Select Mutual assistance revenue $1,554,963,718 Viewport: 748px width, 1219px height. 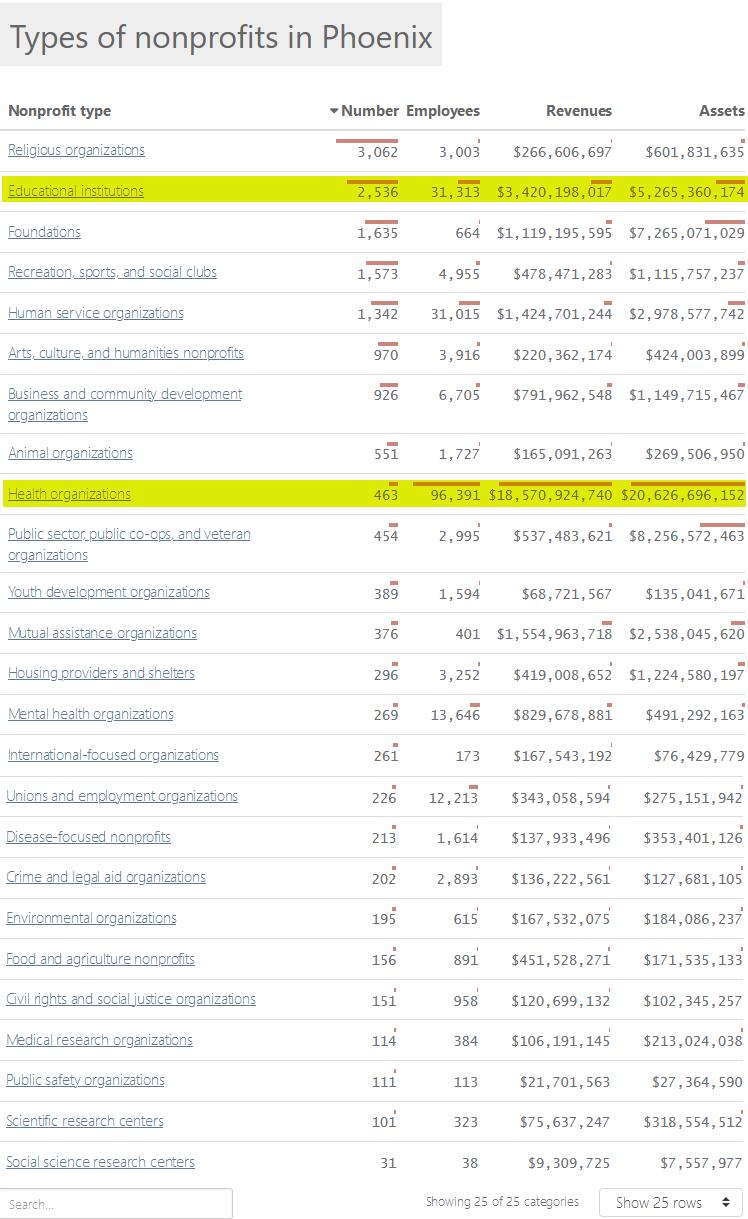click(554, 634)
